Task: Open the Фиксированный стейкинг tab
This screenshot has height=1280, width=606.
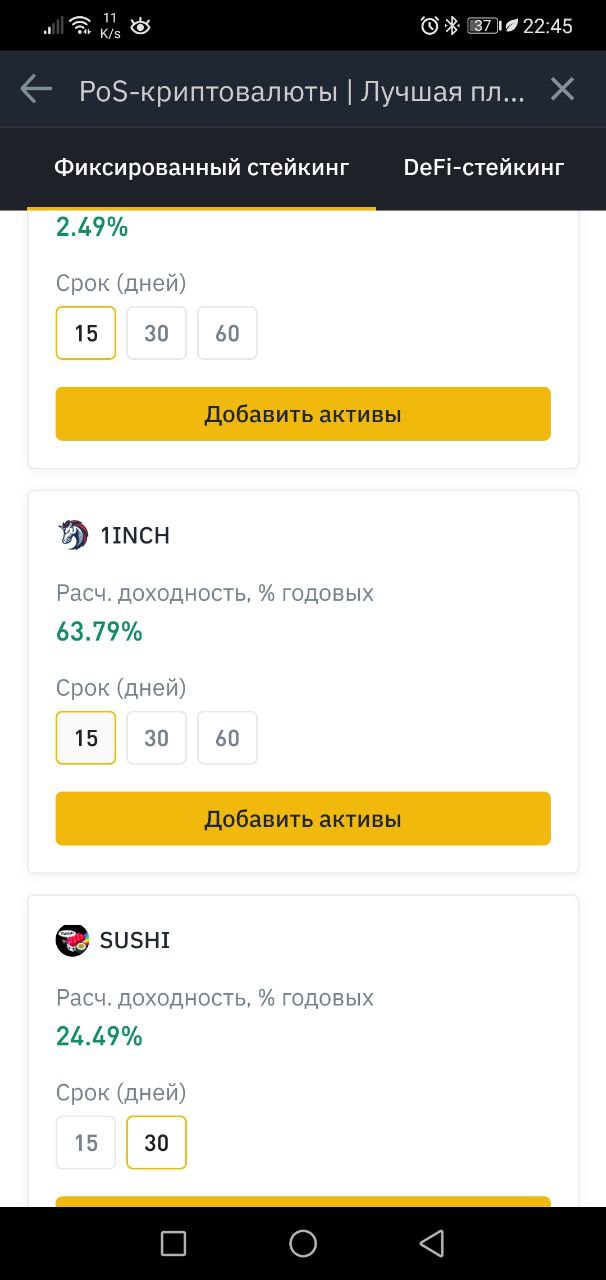Action: (201, 168)
